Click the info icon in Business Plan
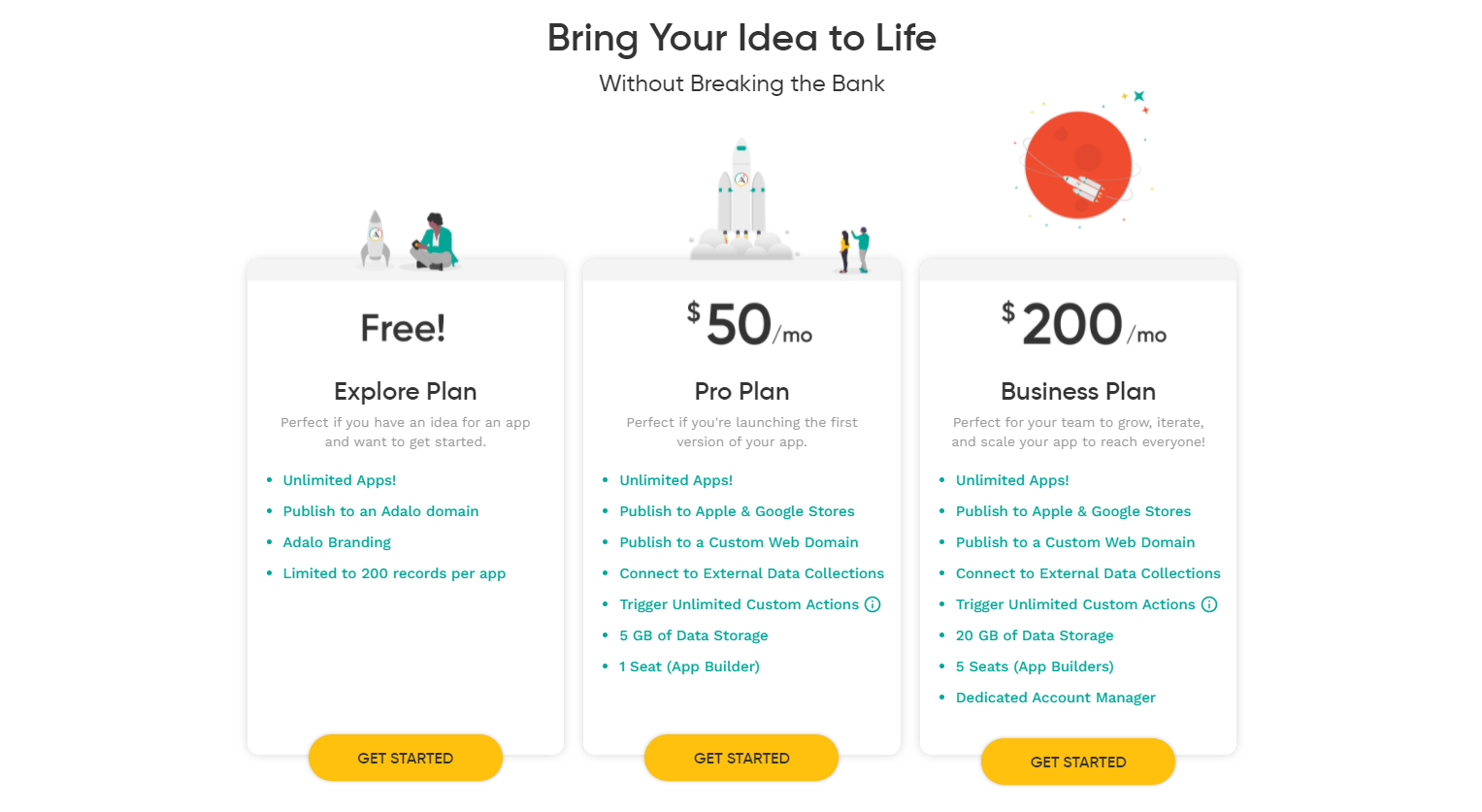Viewport: 1482px width, 812px height. point(1209,604)
